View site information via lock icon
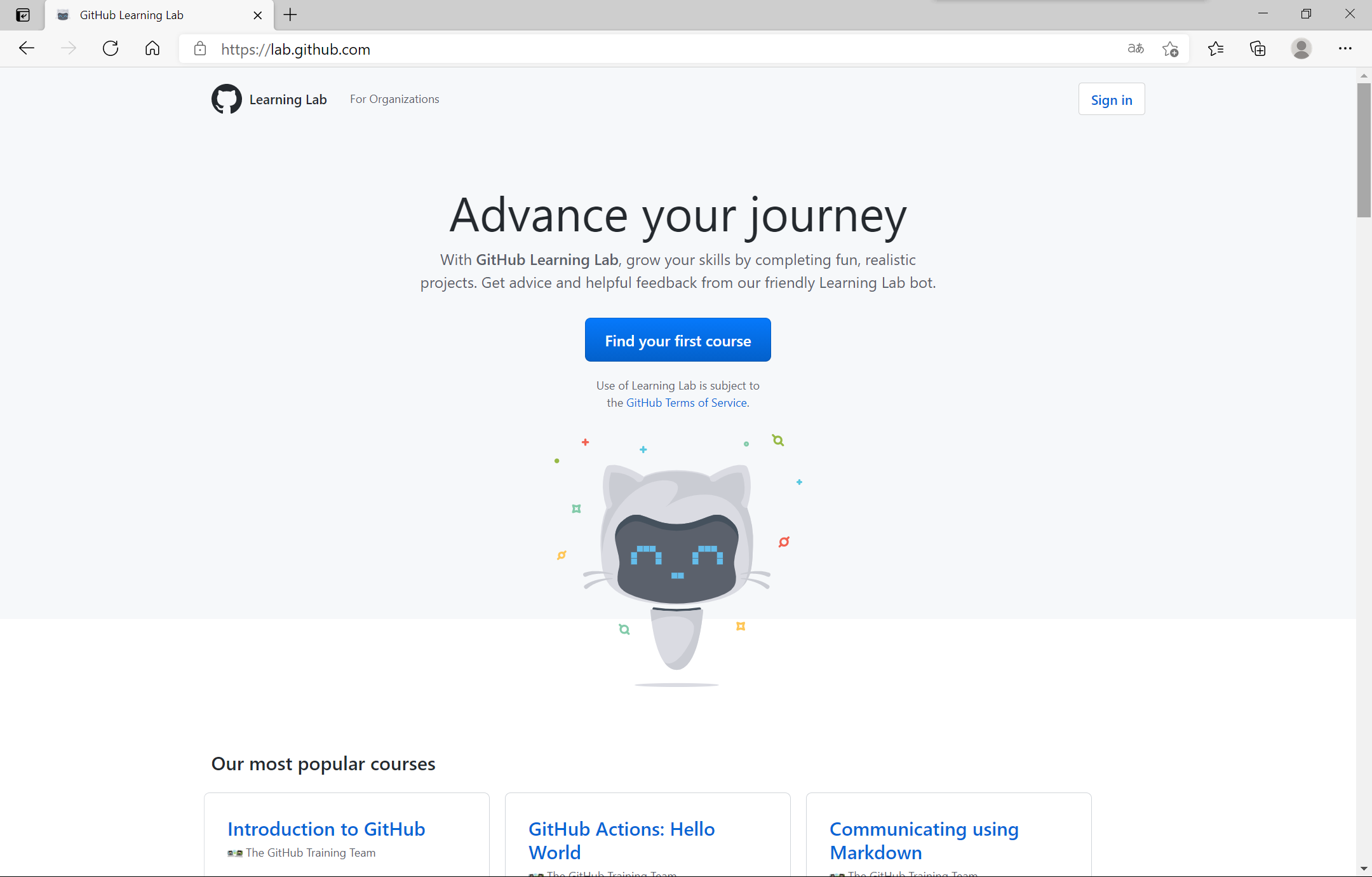 pyautogui.click(x=200, y=49)
